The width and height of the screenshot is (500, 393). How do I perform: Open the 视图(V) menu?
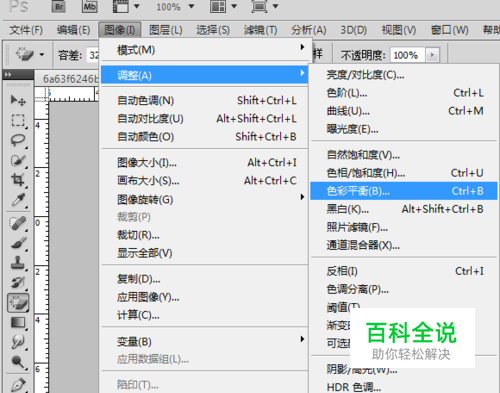pos(399,30)
